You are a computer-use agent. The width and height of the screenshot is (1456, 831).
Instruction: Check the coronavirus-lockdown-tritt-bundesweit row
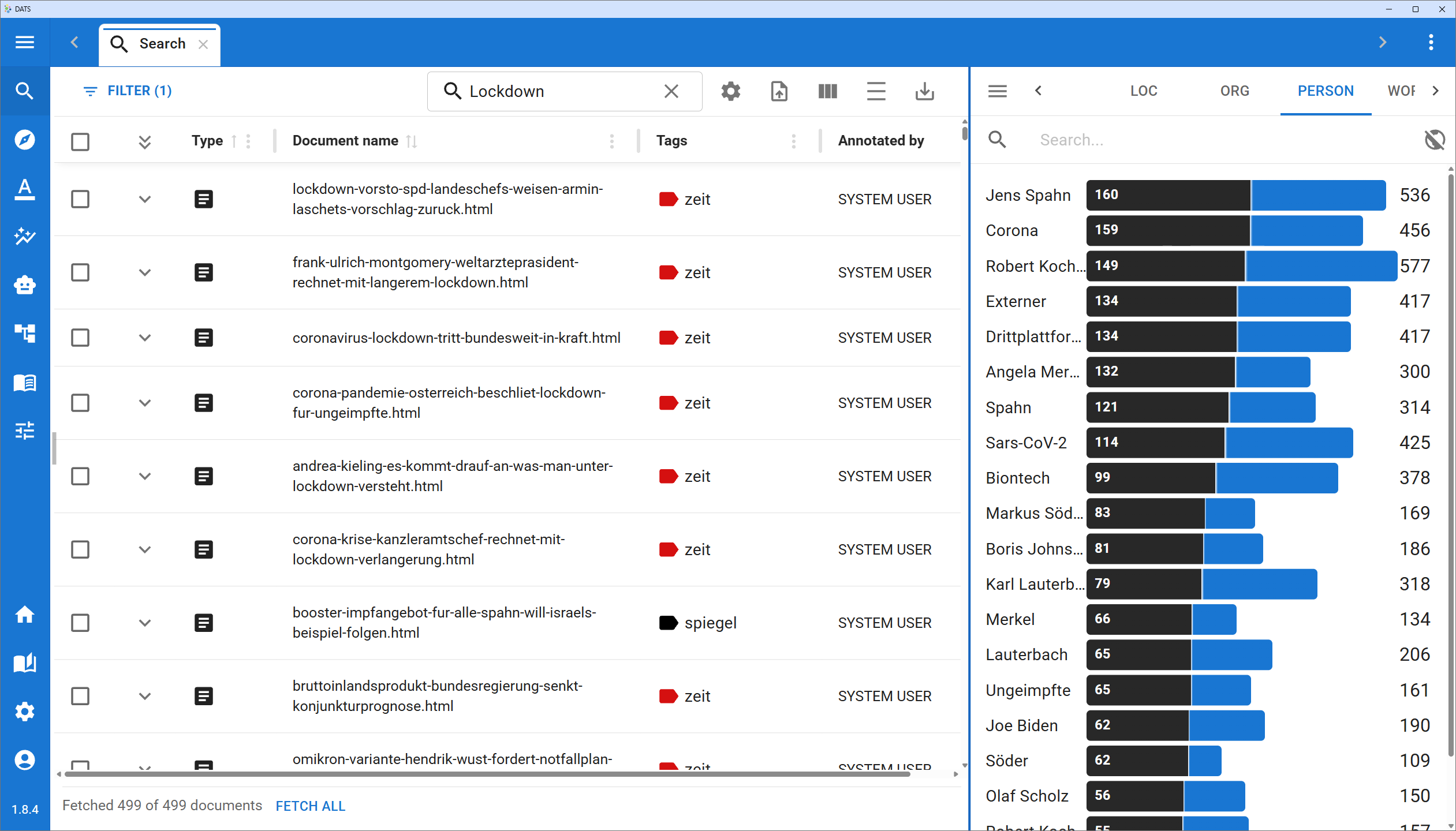point(80,338)
